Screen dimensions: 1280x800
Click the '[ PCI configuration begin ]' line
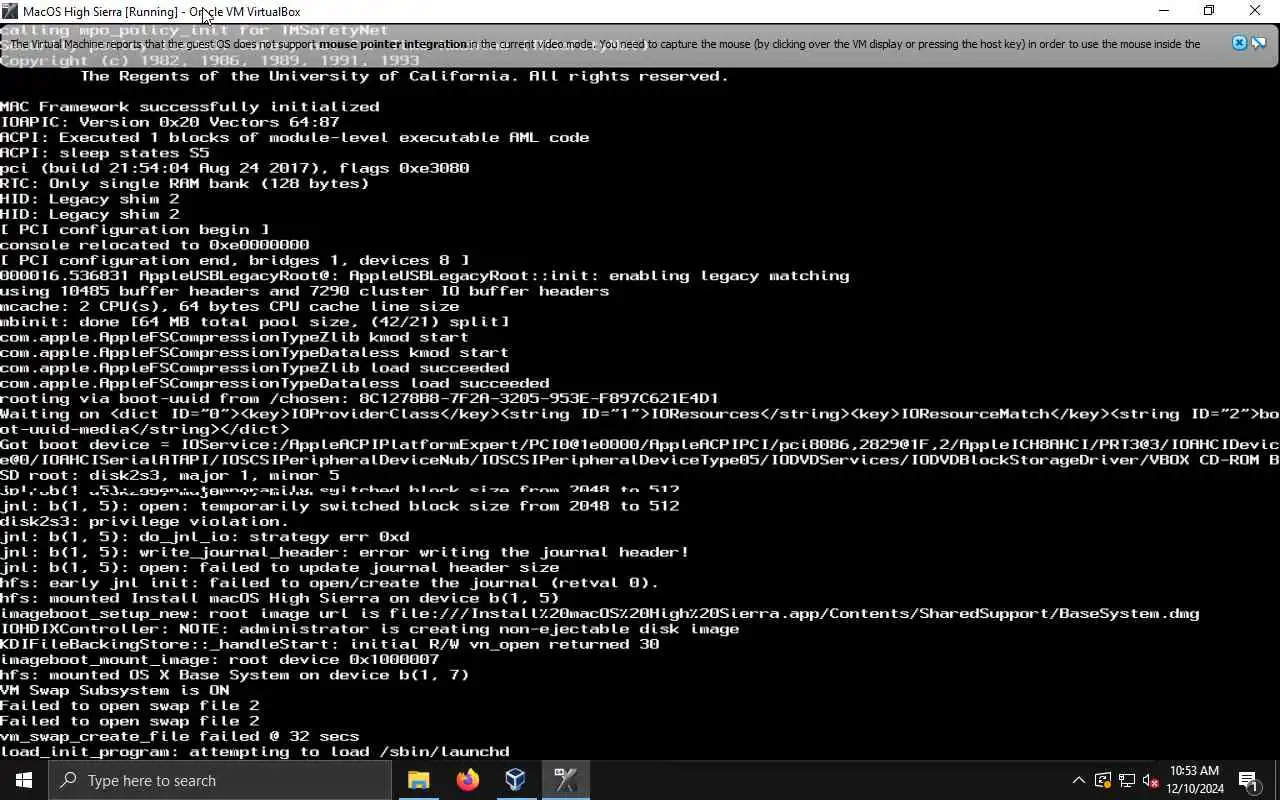click(135, 230)
